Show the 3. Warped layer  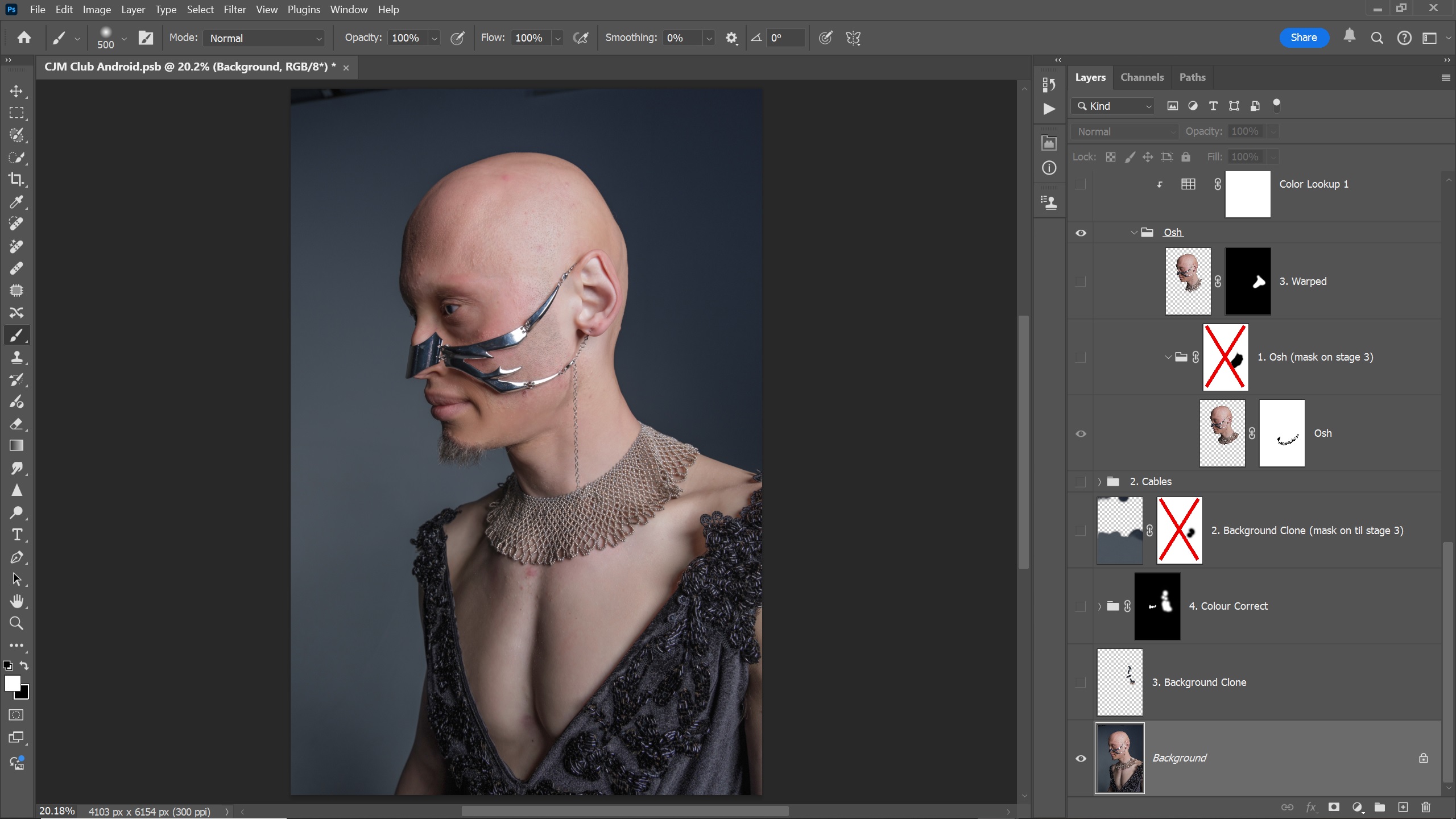(1081, 282)
